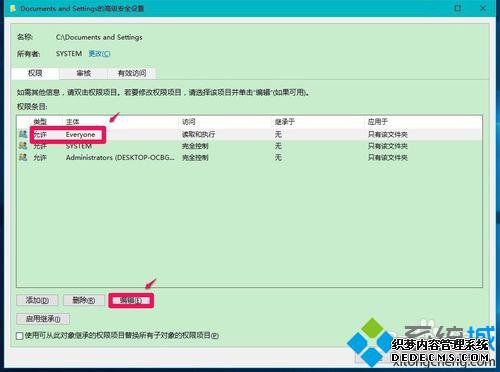Select the Everyone permission entry
Image resolution: width=500 pixels, height=372 pixels.
coord(249,135)
